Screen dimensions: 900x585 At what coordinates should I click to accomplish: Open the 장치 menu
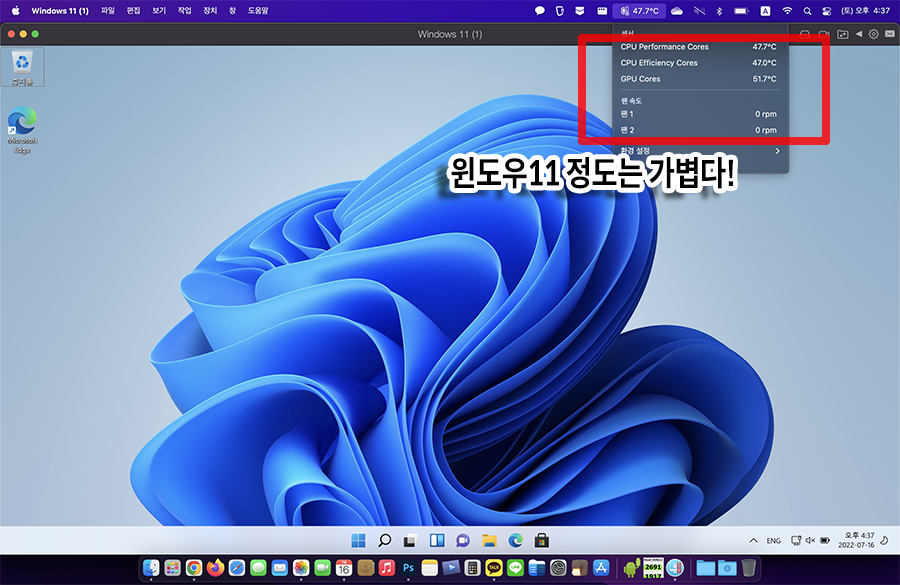[210, 10]
